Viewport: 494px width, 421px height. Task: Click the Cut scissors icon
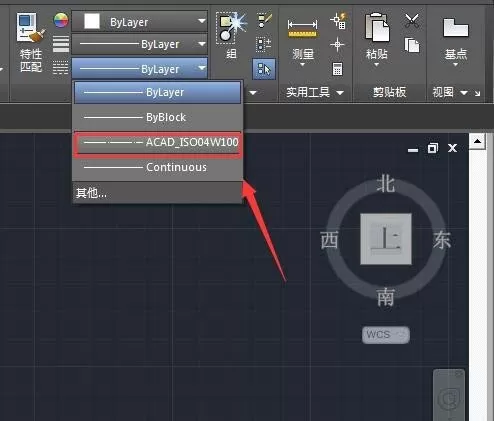tap(412, 21)
